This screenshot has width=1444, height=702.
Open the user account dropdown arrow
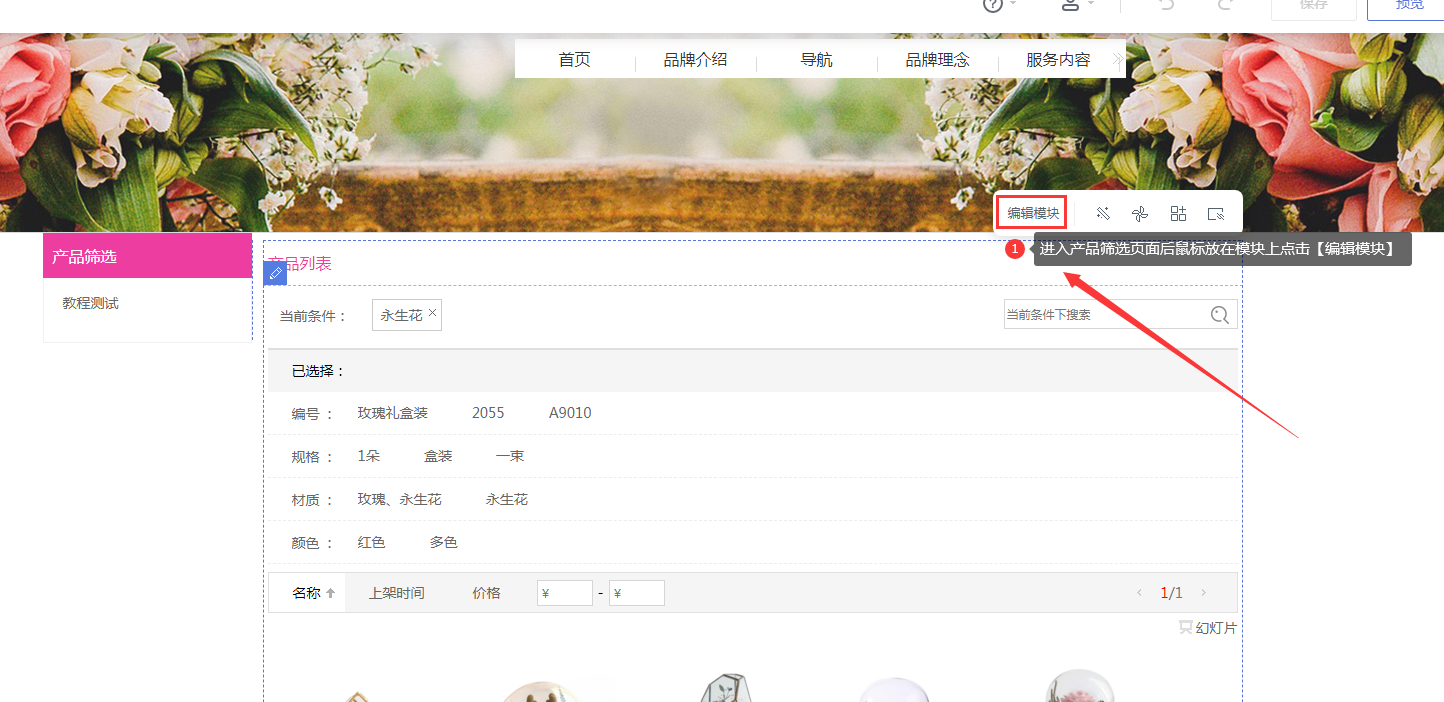pos(1091,5)
